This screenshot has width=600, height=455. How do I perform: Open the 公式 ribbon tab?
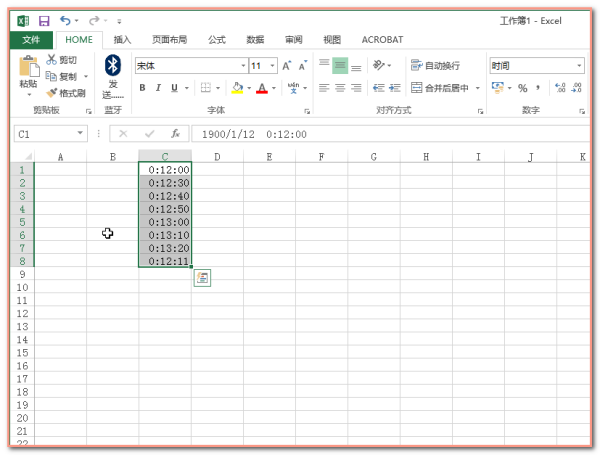[x=216, y=40]
